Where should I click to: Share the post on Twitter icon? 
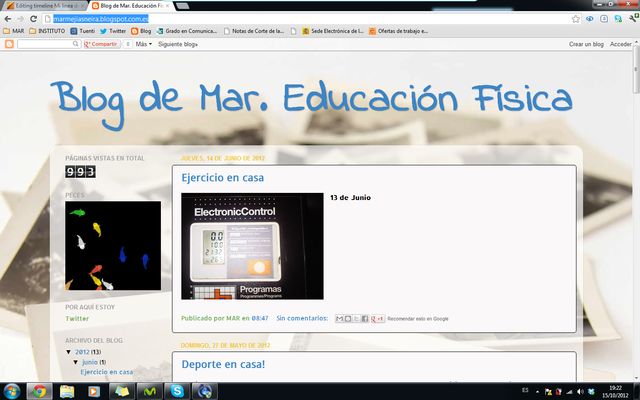pos(356,319)
